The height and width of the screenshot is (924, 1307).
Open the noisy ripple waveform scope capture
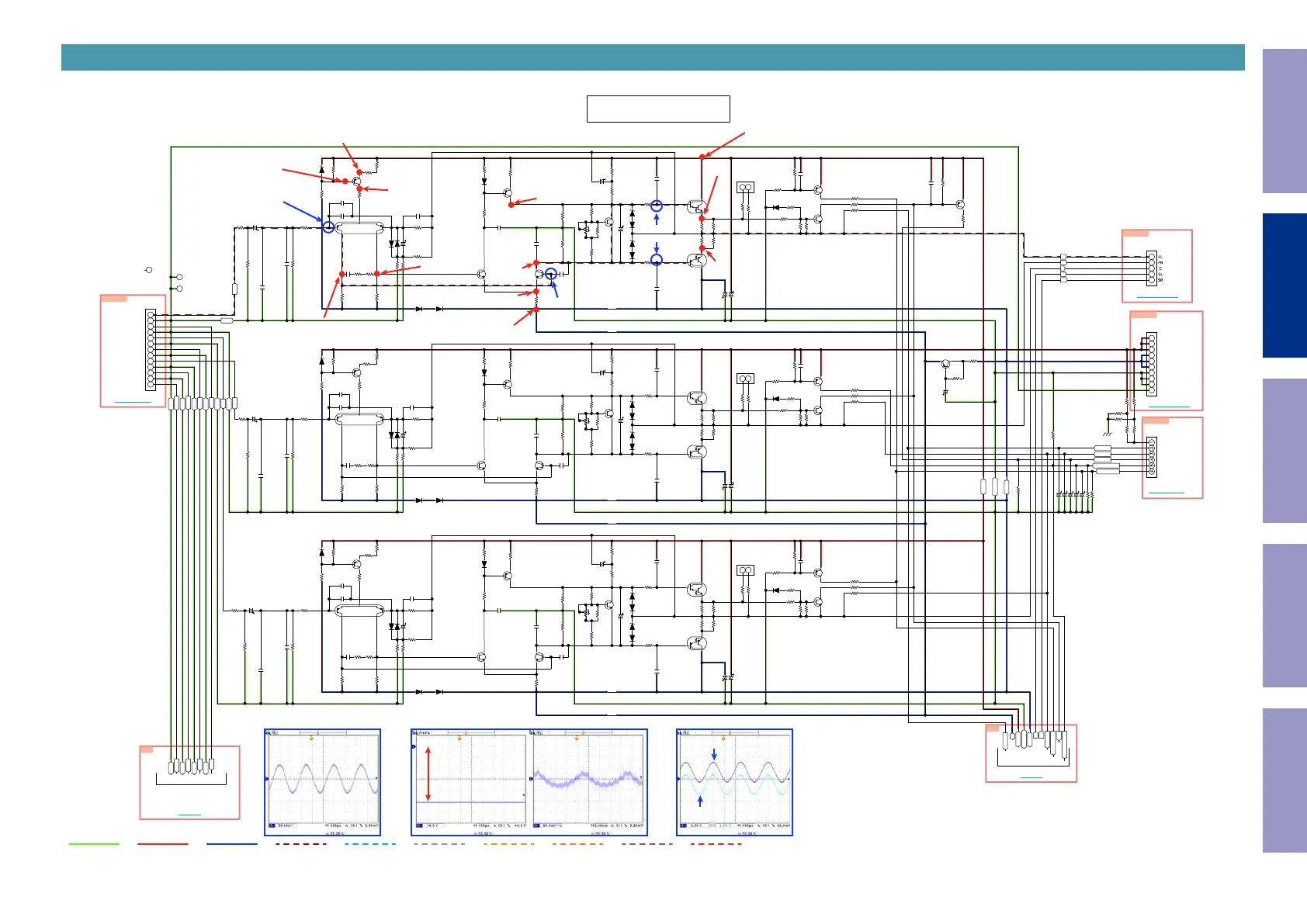click(588, 782)
